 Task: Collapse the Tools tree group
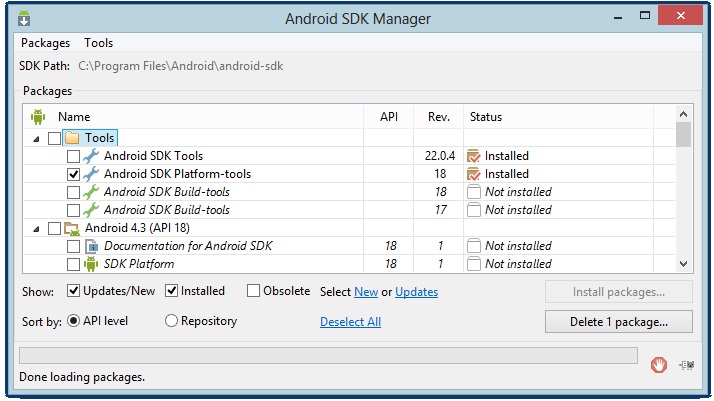tap(36, 139)
